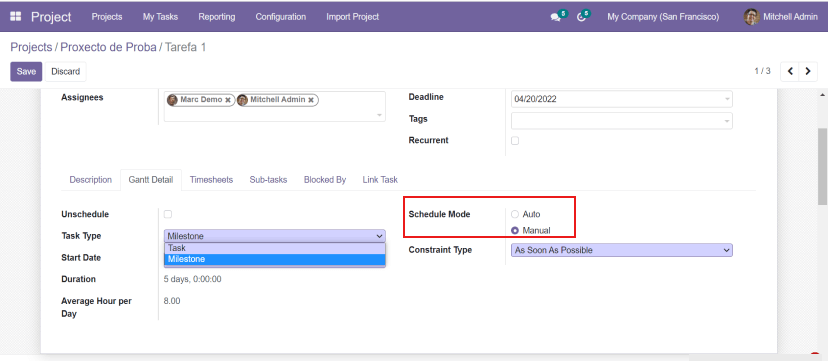Remove Marc Demo from assignees
This screenshot has width=828, height=361.
tap(228, 100)
